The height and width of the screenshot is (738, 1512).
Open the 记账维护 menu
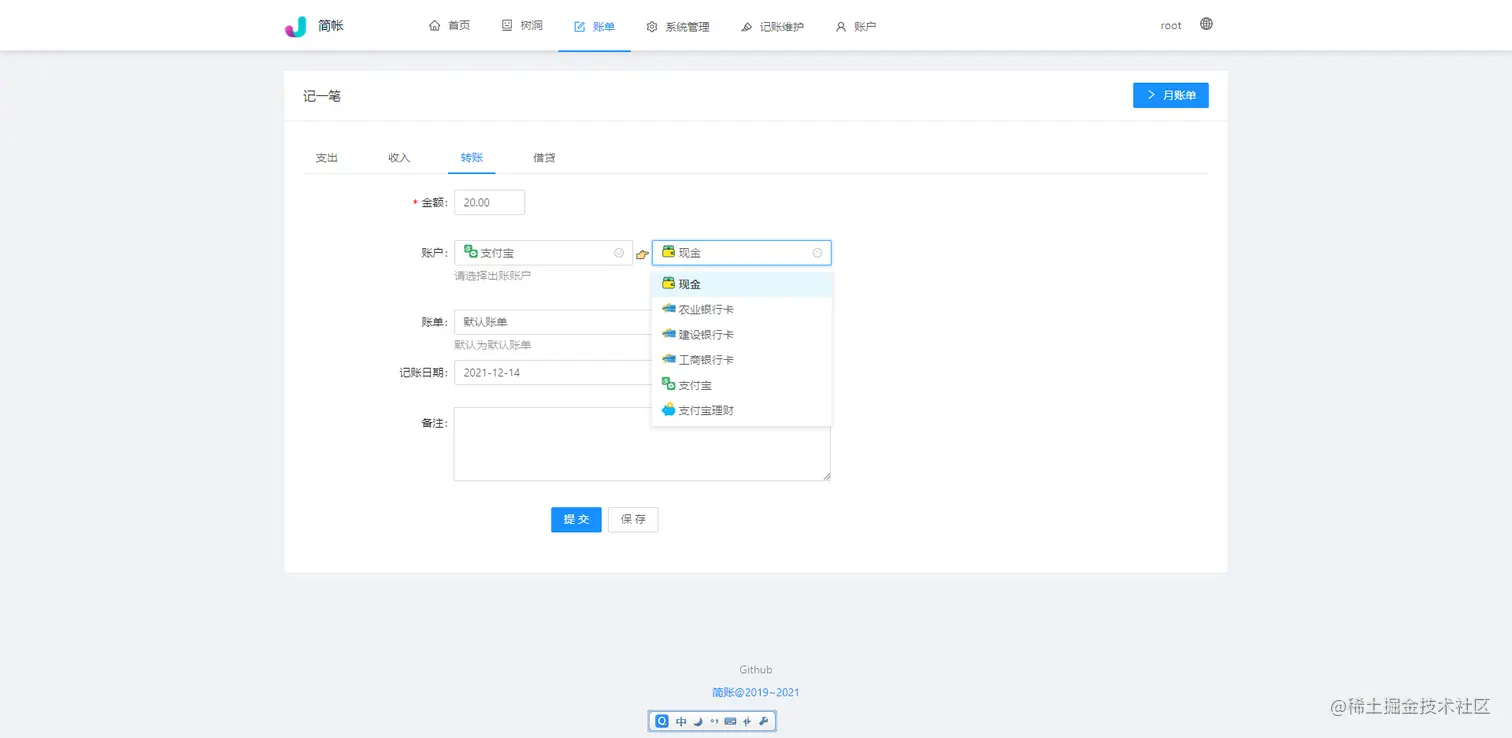click(x=772, y=26)
